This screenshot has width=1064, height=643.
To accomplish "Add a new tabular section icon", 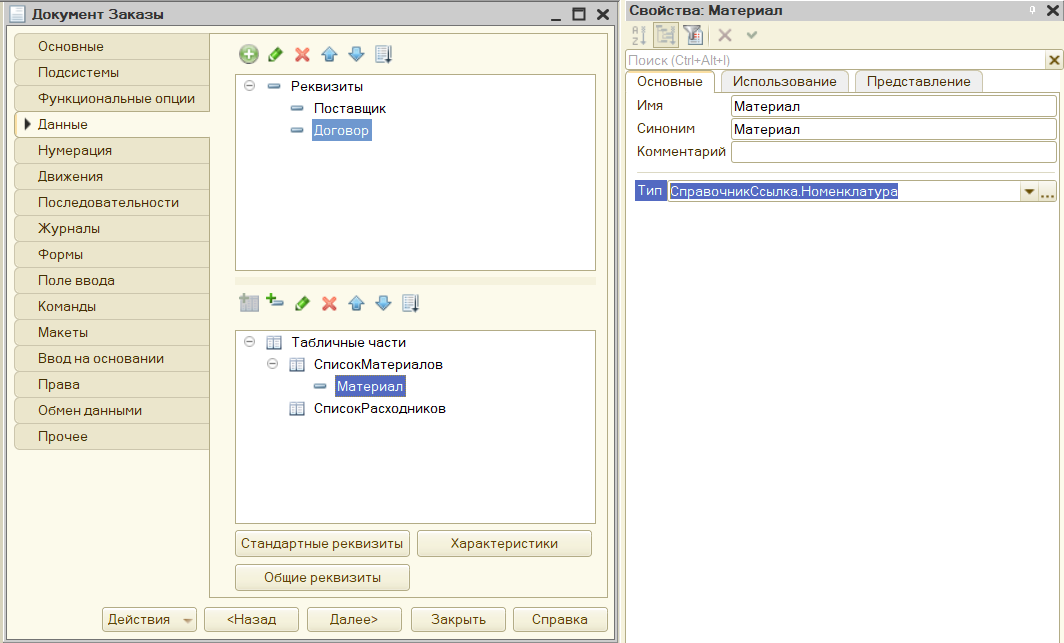I will pos(249,303).
